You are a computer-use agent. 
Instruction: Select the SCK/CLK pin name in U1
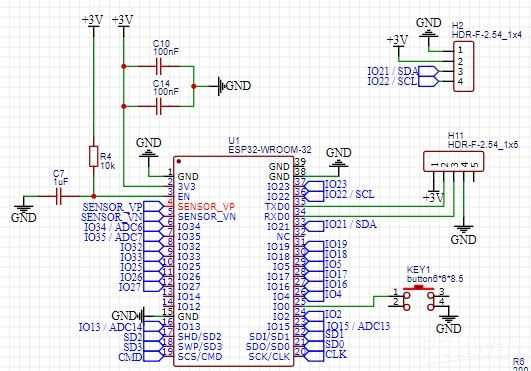click(x=270, y=356)
